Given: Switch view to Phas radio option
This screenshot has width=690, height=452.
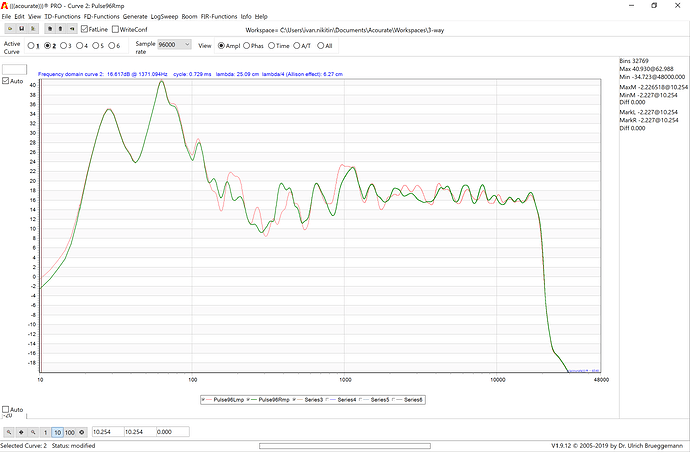Looking at the screenshot, I should pyautogui.click(x=246, y=45).
